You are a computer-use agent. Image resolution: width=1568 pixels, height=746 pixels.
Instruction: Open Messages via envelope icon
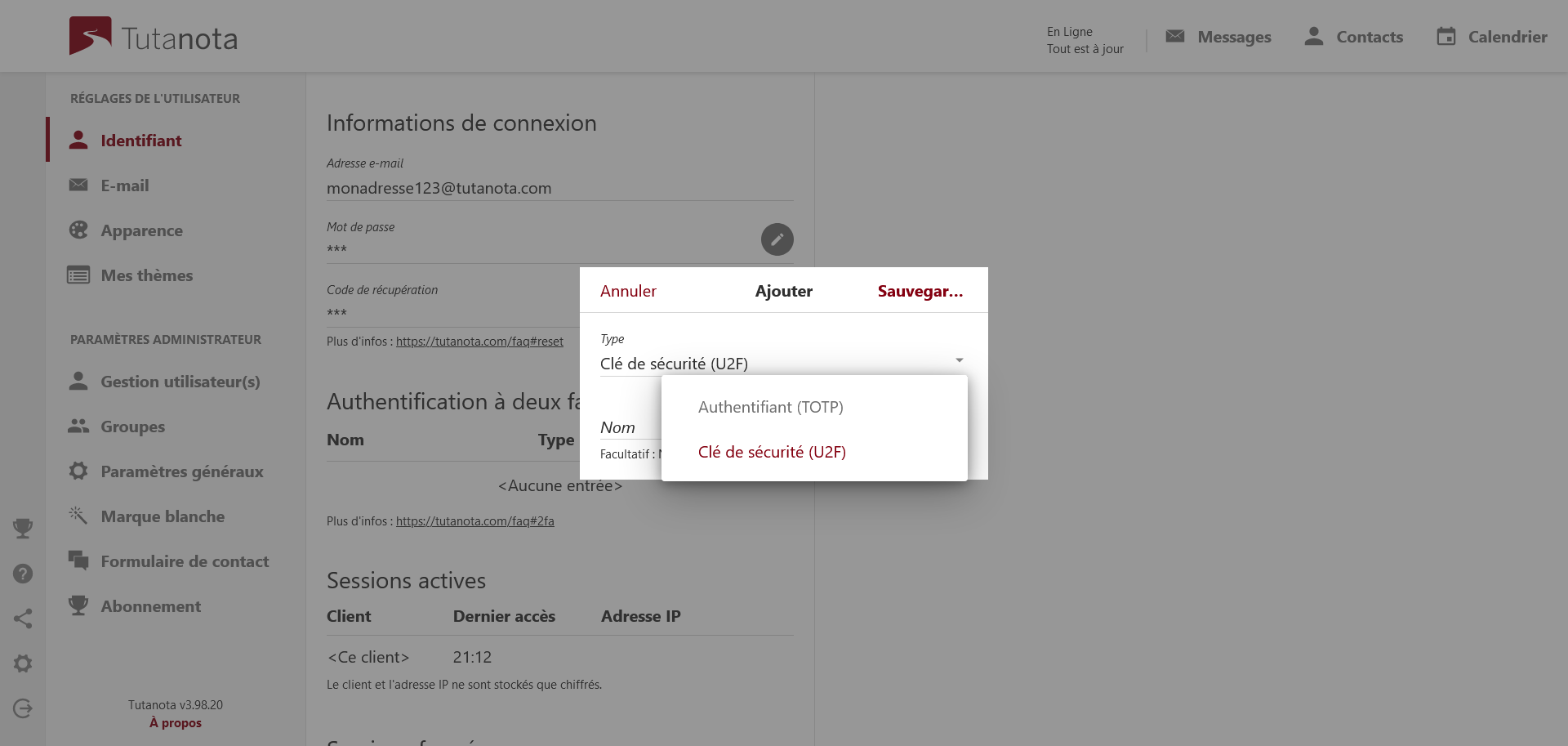(x=1175, y=37)
